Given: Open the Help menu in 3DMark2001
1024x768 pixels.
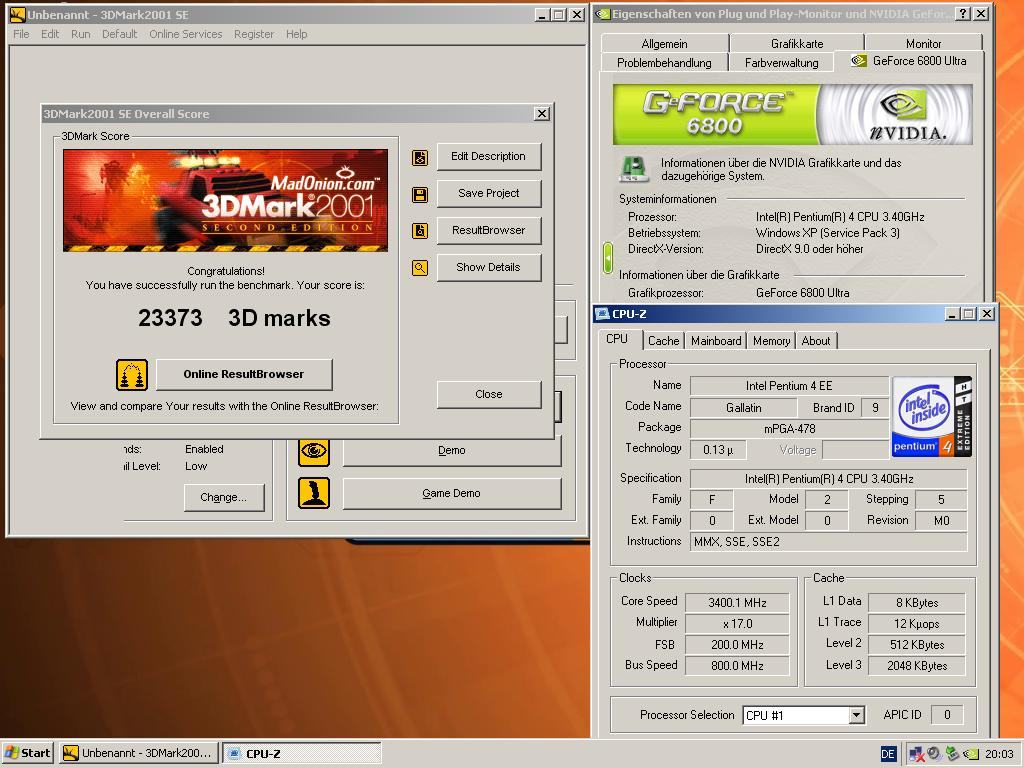Looking at the screenshot, I should [296, 34].
